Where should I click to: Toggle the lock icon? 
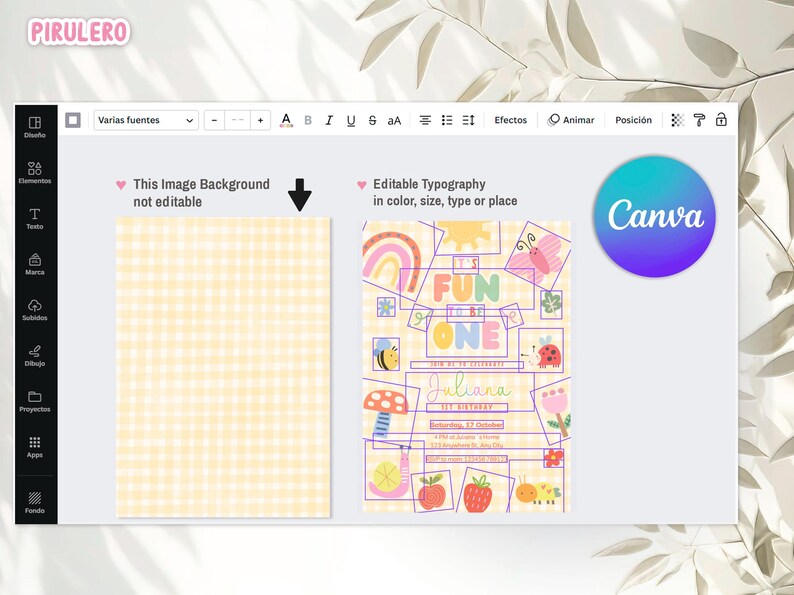721,120
